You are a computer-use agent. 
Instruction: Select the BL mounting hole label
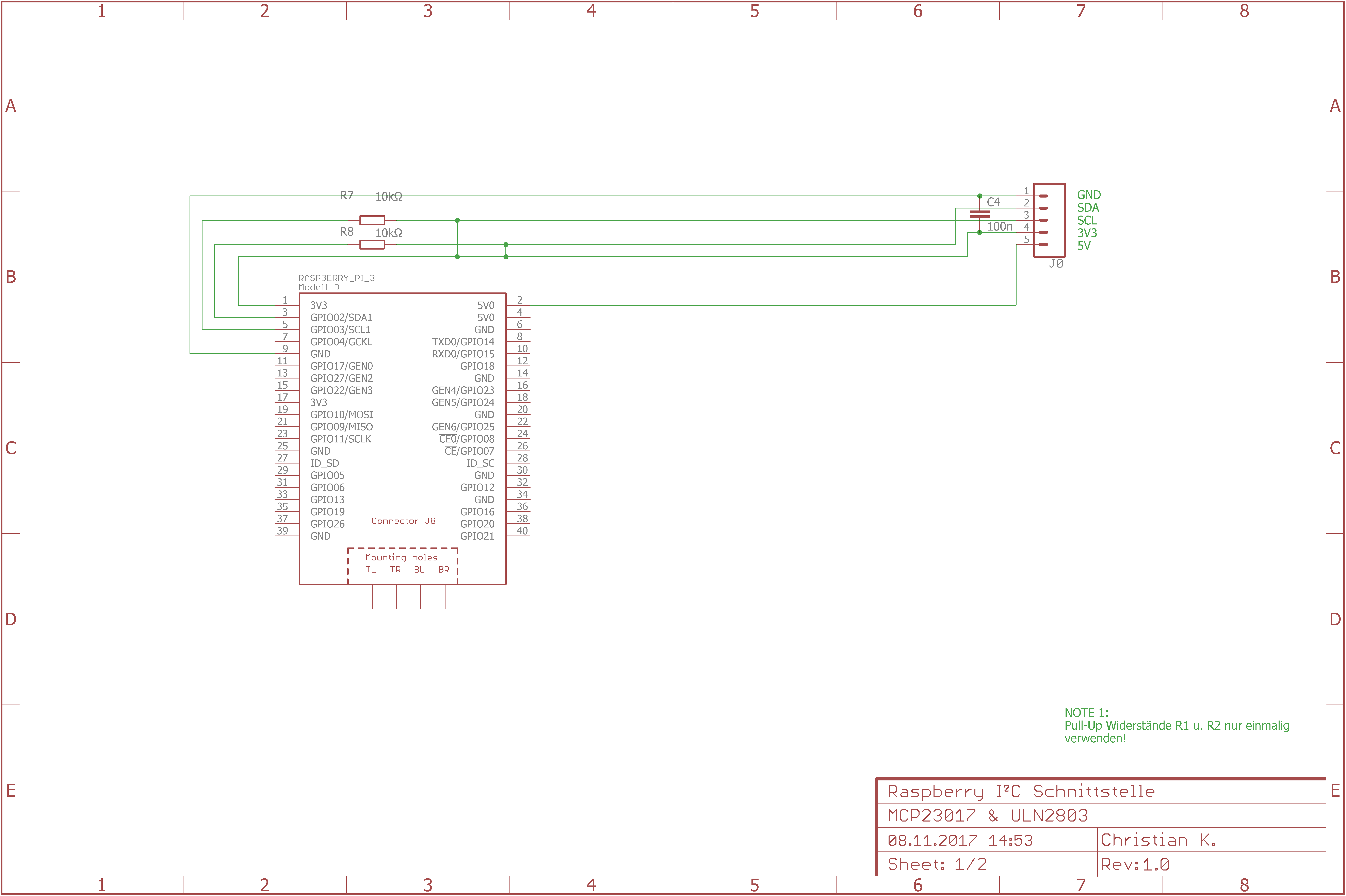click(x=420, y=570)
